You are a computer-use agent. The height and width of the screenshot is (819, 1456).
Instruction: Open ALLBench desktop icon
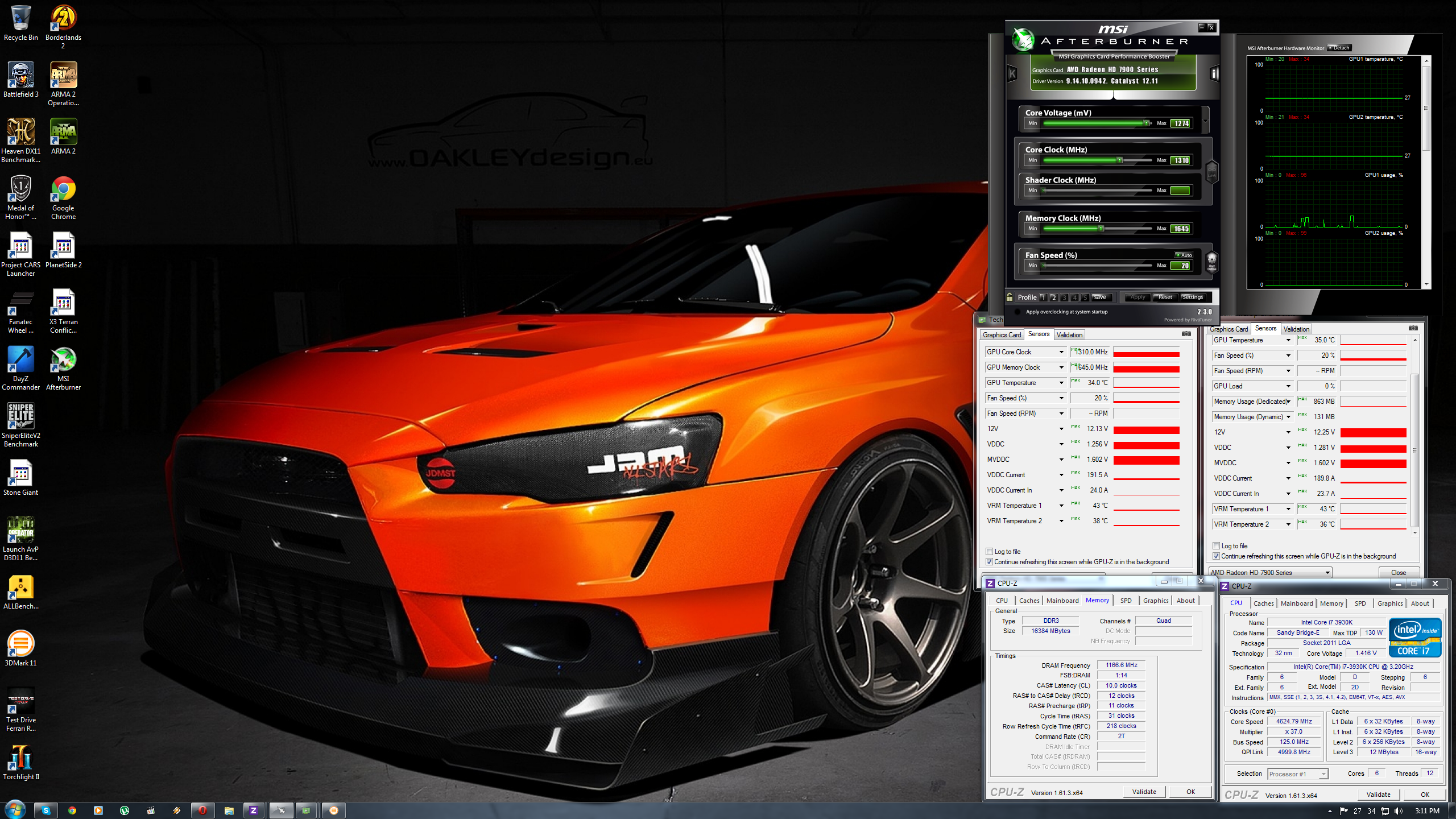point(21,591)
